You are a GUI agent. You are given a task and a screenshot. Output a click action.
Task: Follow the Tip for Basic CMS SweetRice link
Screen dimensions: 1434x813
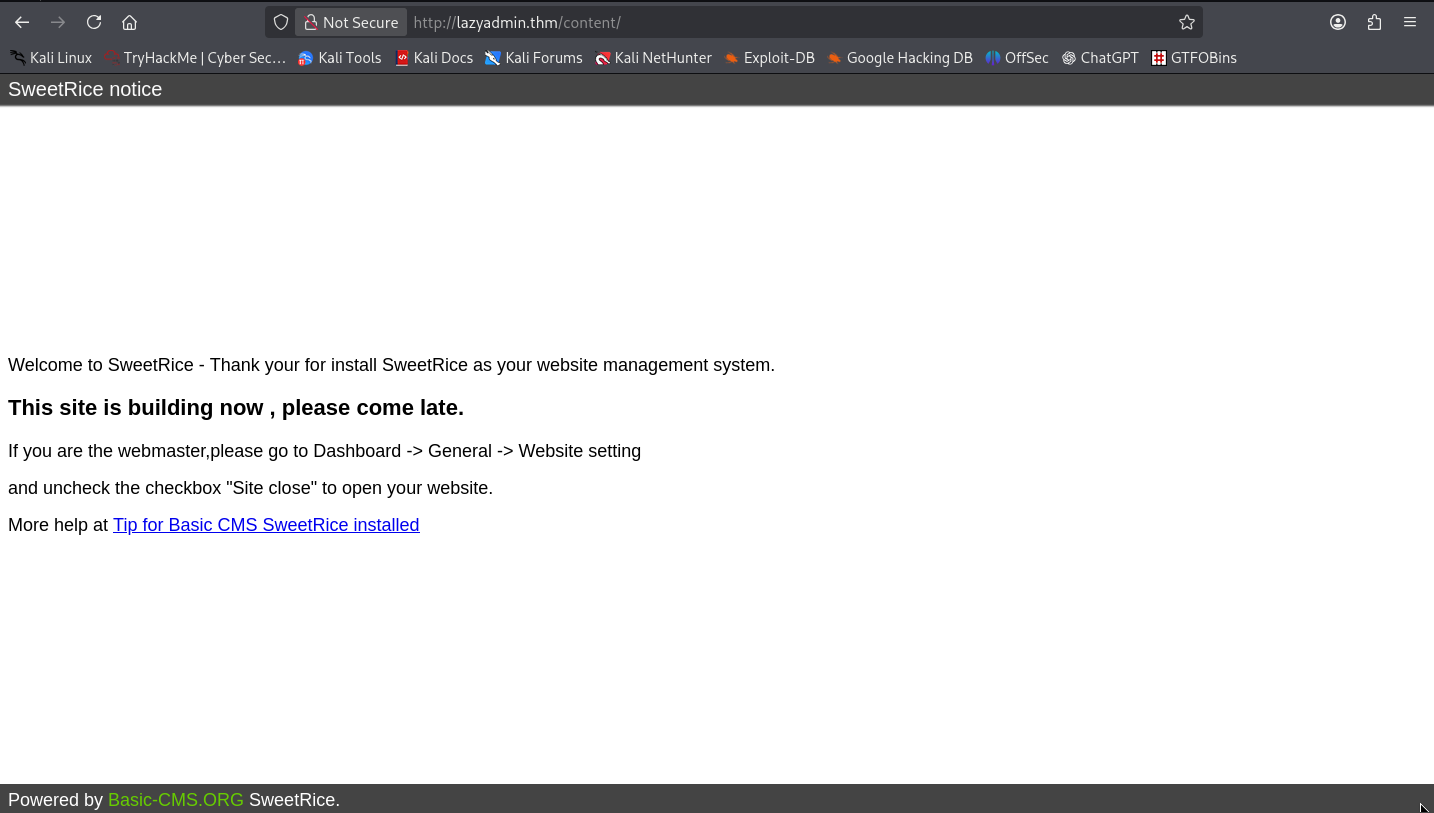[x=266, y=525]
